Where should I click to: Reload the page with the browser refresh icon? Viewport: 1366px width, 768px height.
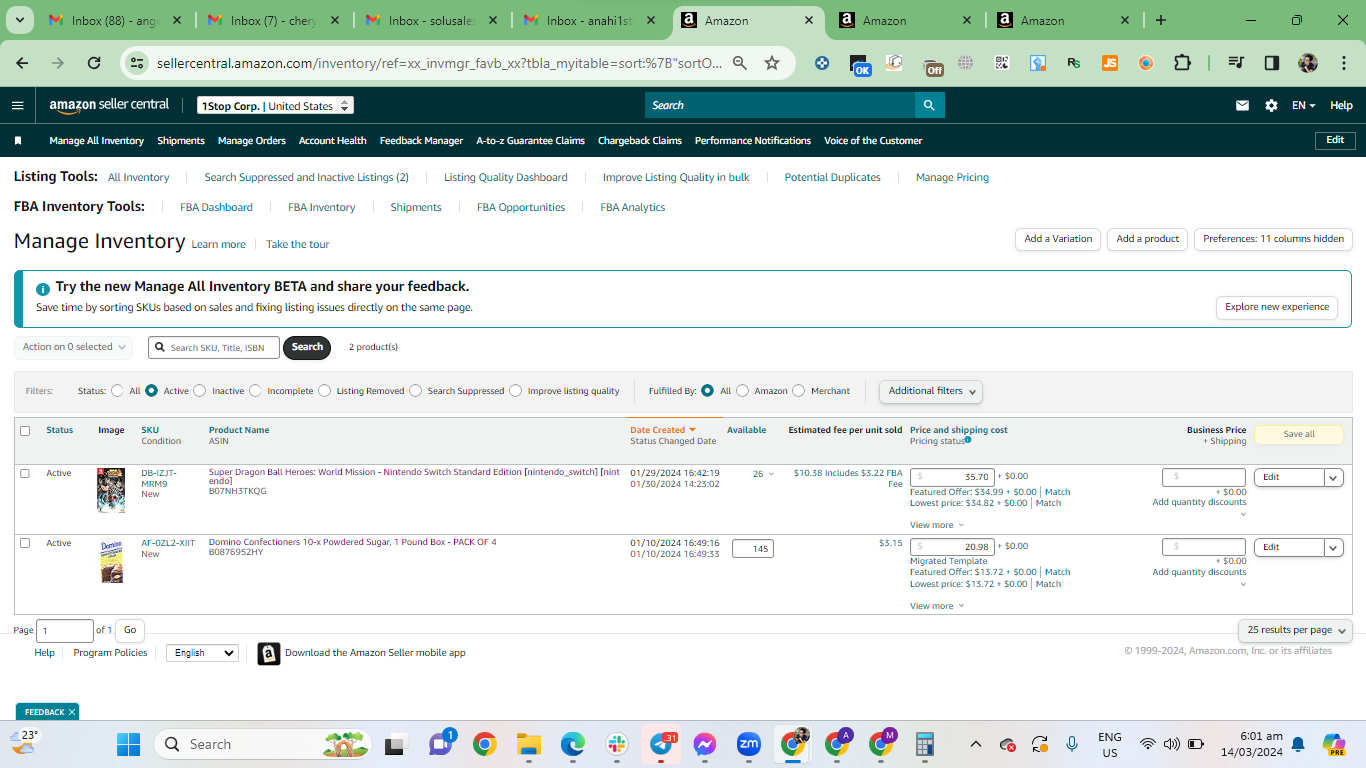(94, 63)
